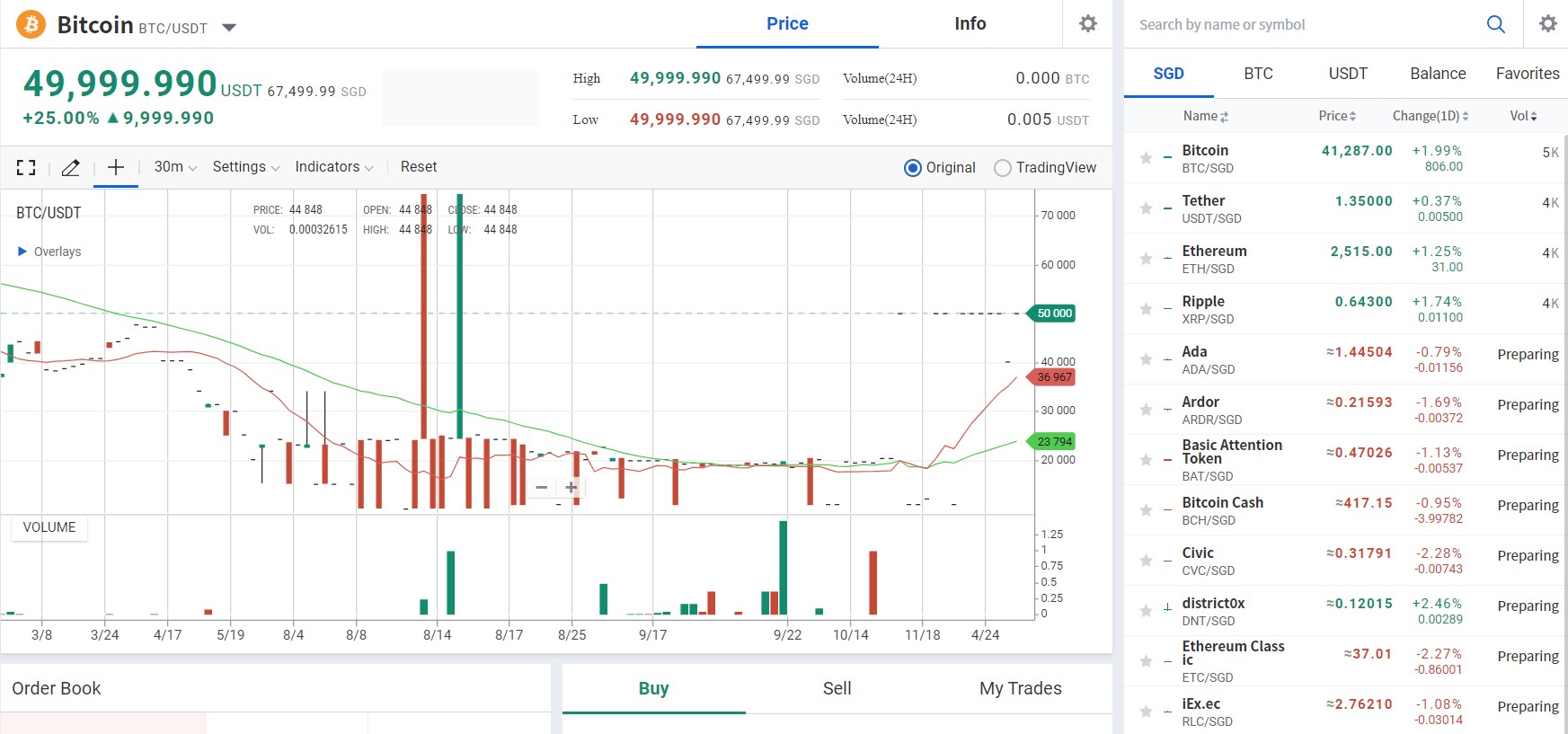The height and width of the screenshot is (734, 1568).
Task: Open market list settings gear icon
Action: (1548, 23)
